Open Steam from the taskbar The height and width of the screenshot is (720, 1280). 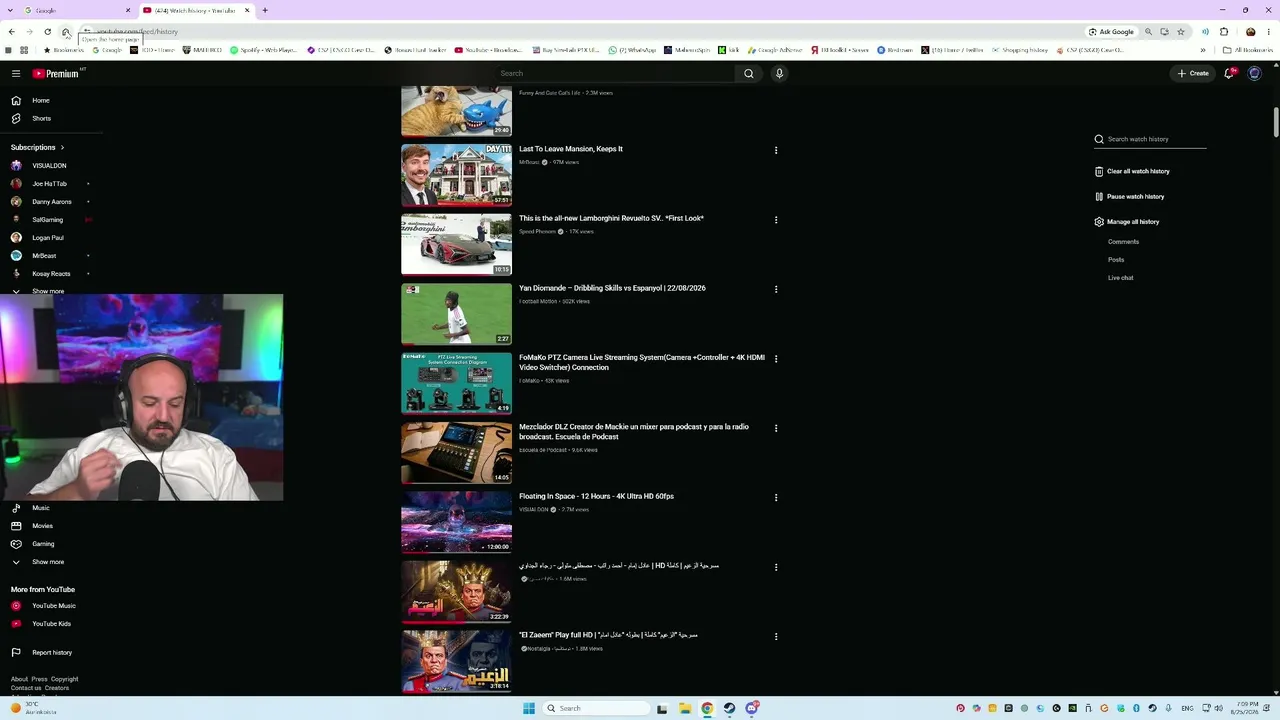(x=730, y=708)
